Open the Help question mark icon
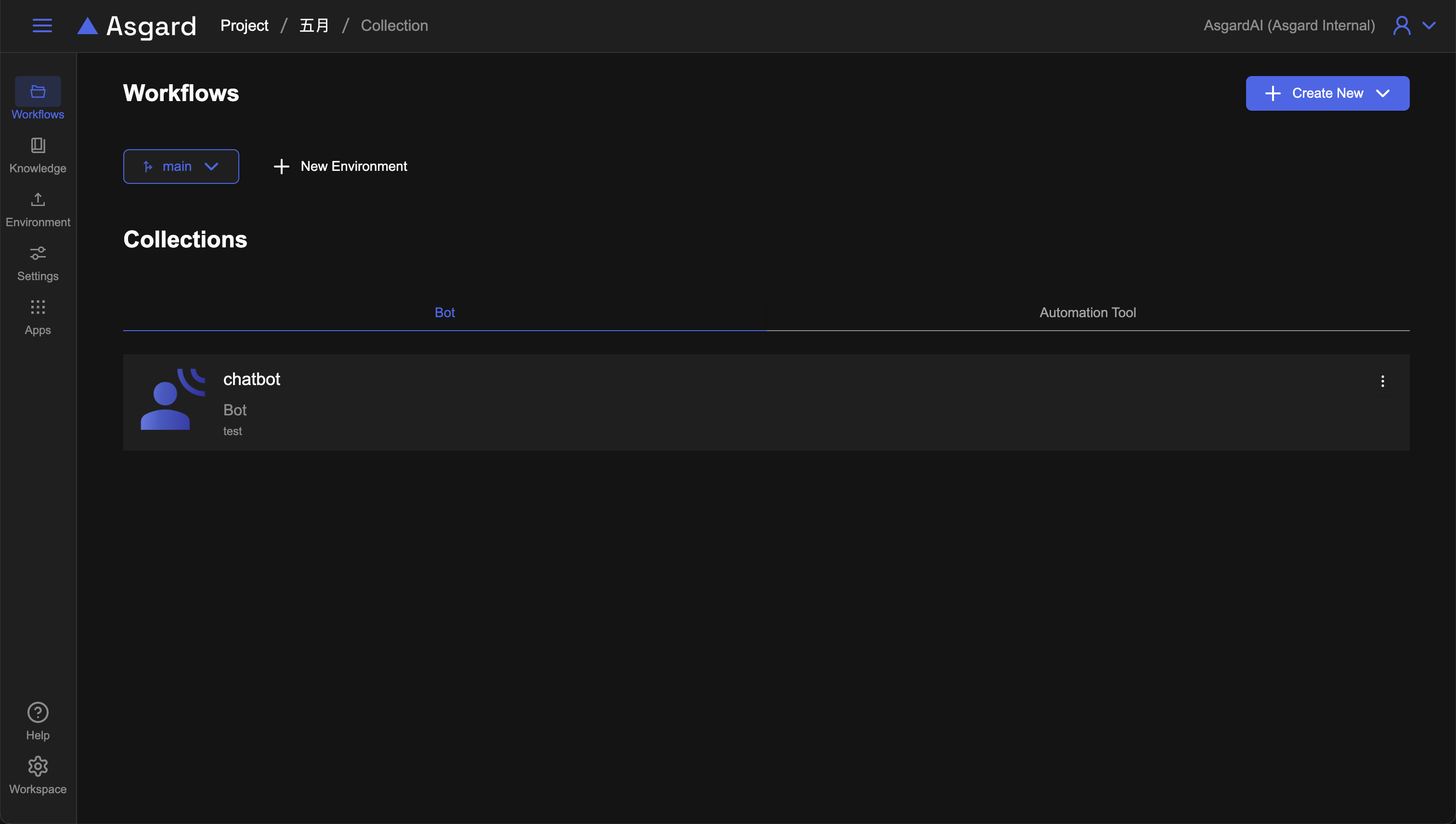This screenshot has height=824, width=1456. [x=38, y=712]
